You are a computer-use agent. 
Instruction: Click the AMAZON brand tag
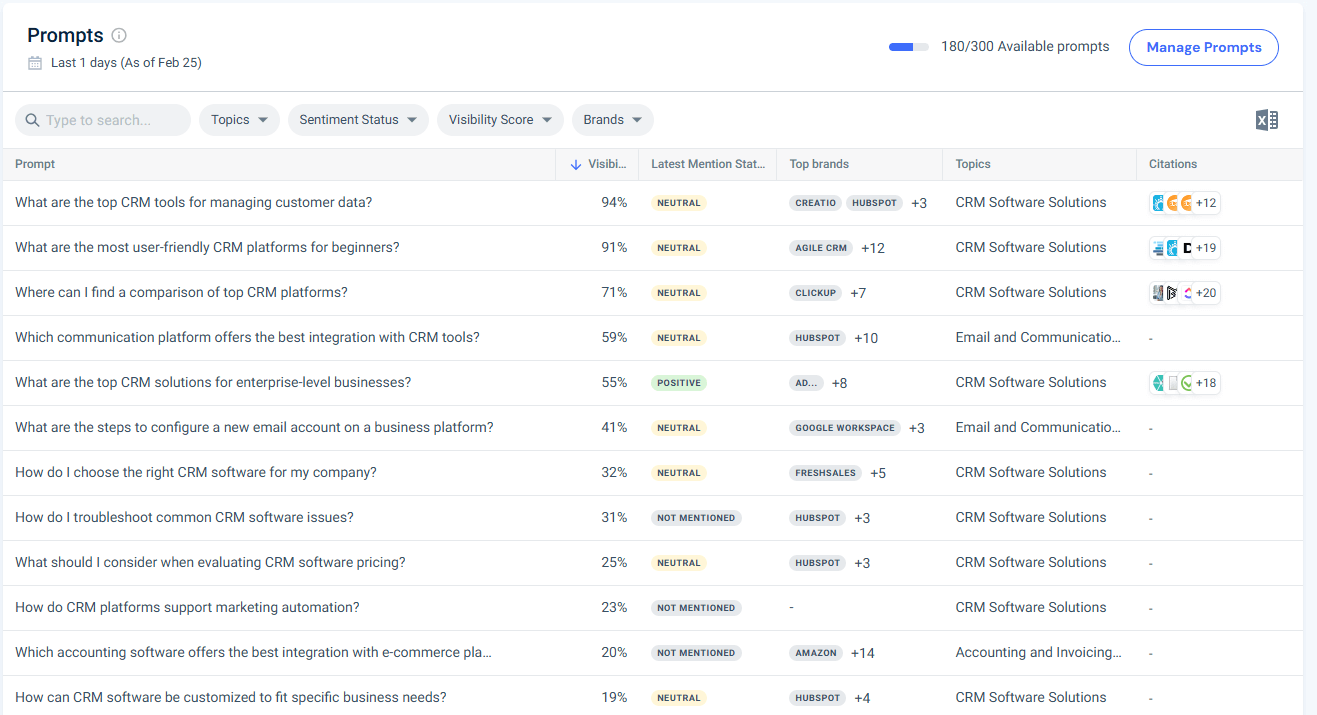pos(816,653)
